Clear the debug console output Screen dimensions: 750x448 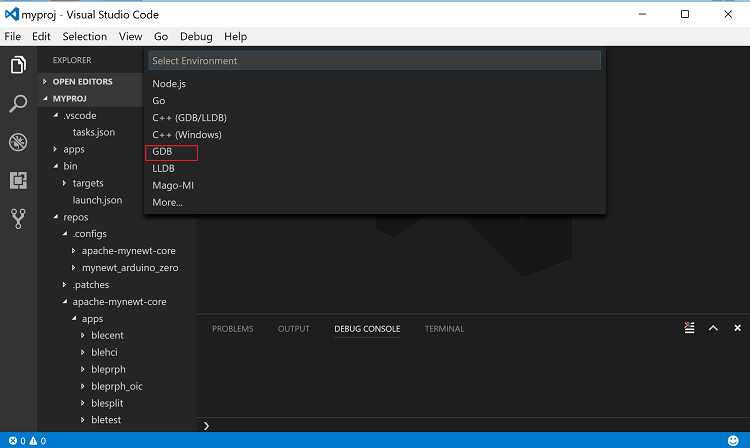[689, 328]
